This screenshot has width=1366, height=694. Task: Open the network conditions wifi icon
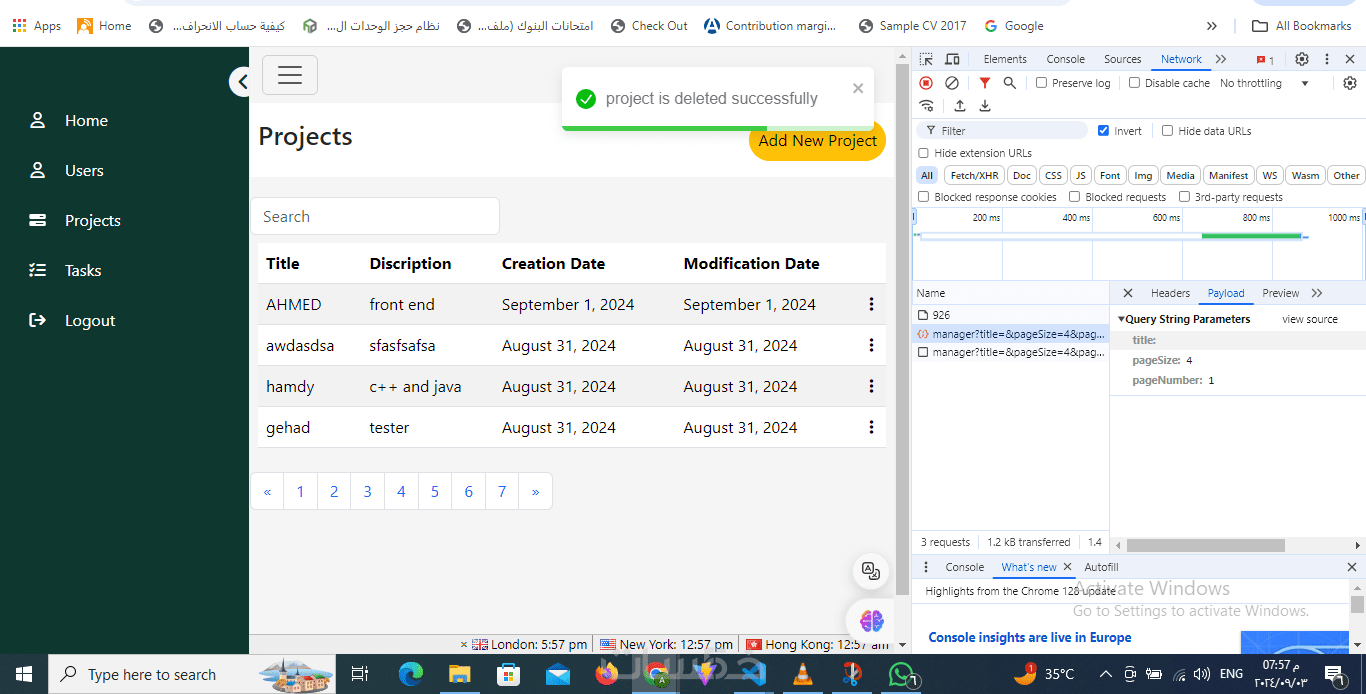(x=927, y=106)
